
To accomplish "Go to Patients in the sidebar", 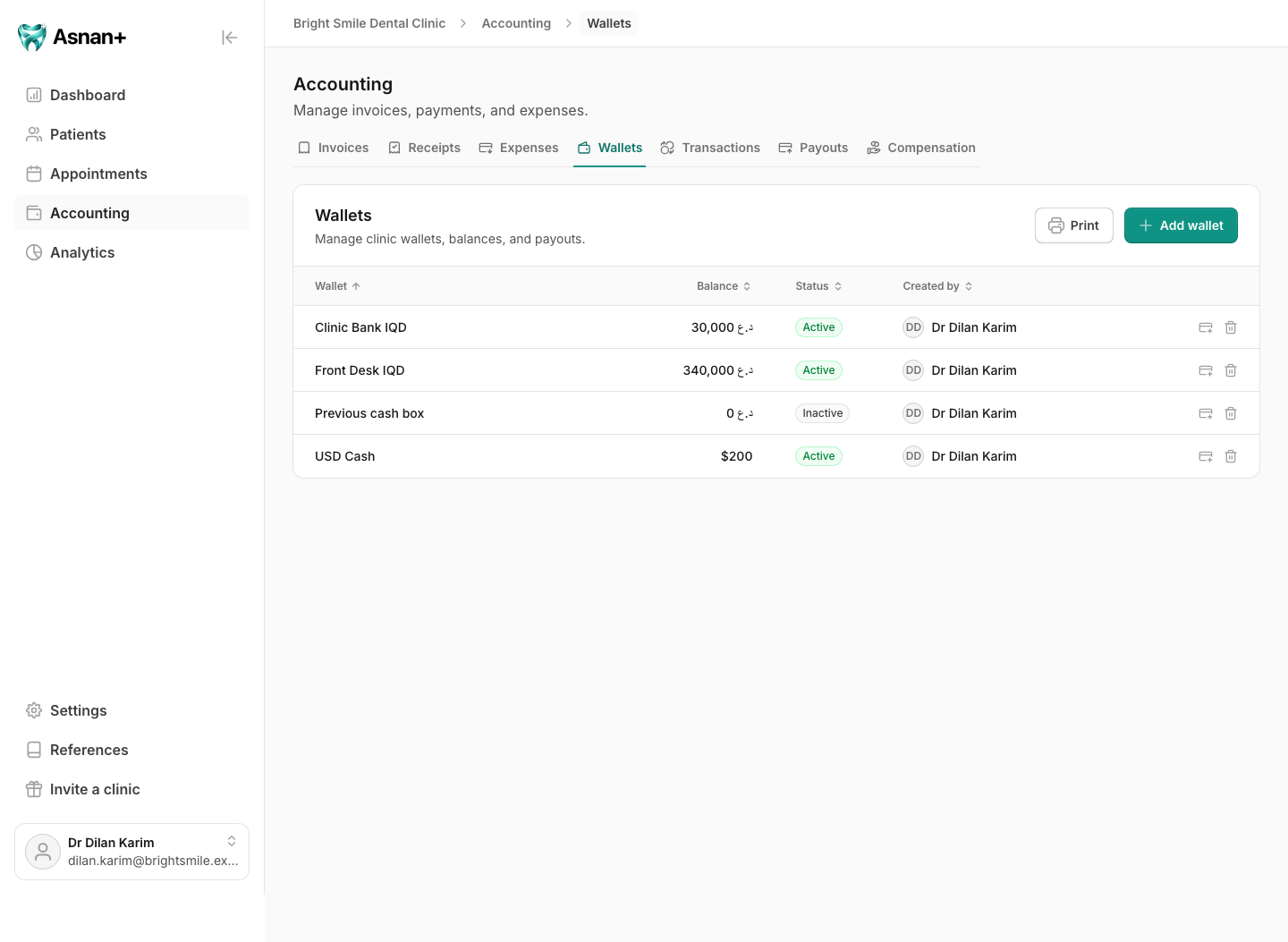I will point(131,134).
